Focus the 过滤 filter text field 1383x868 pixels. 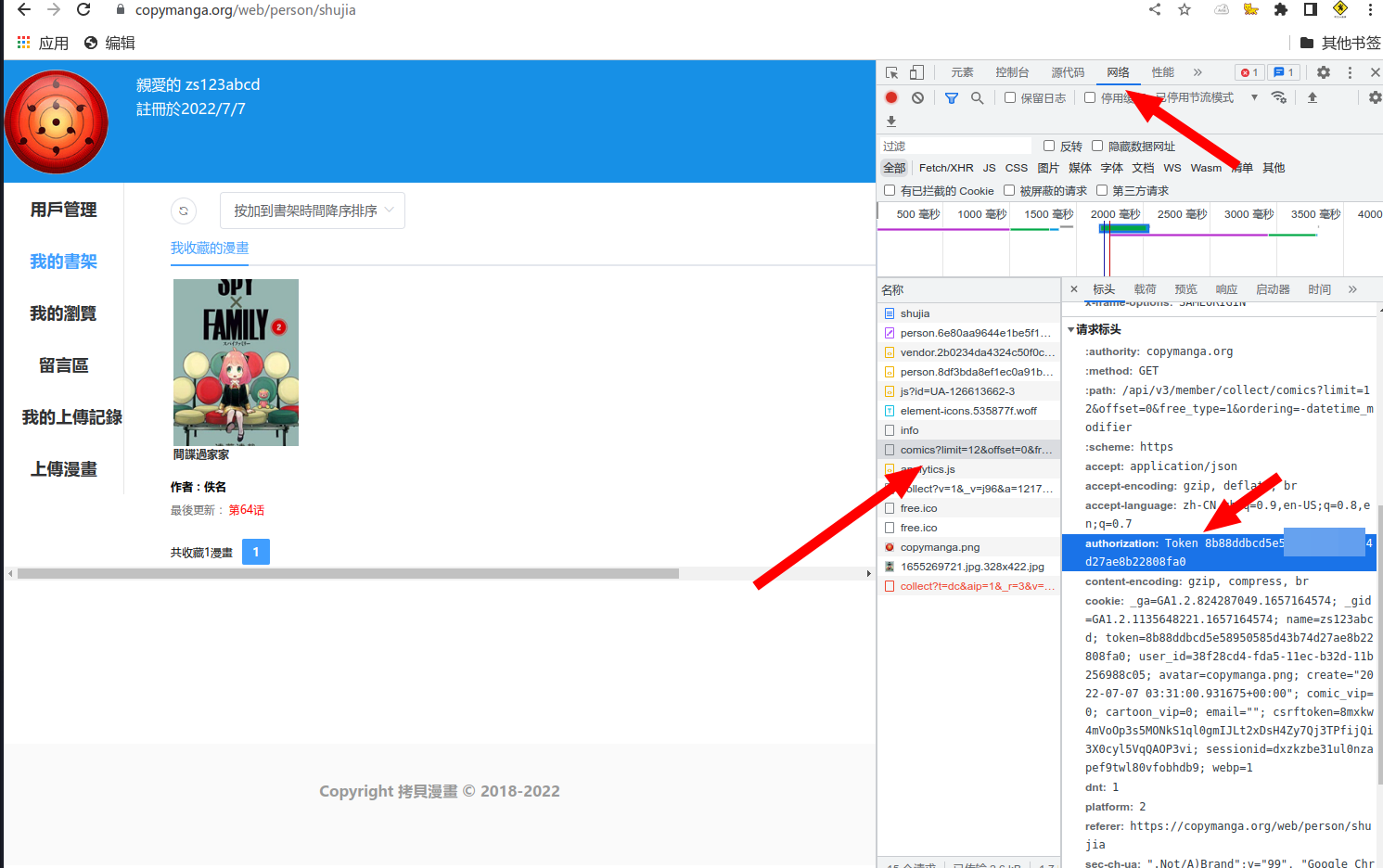pos(954,146)
